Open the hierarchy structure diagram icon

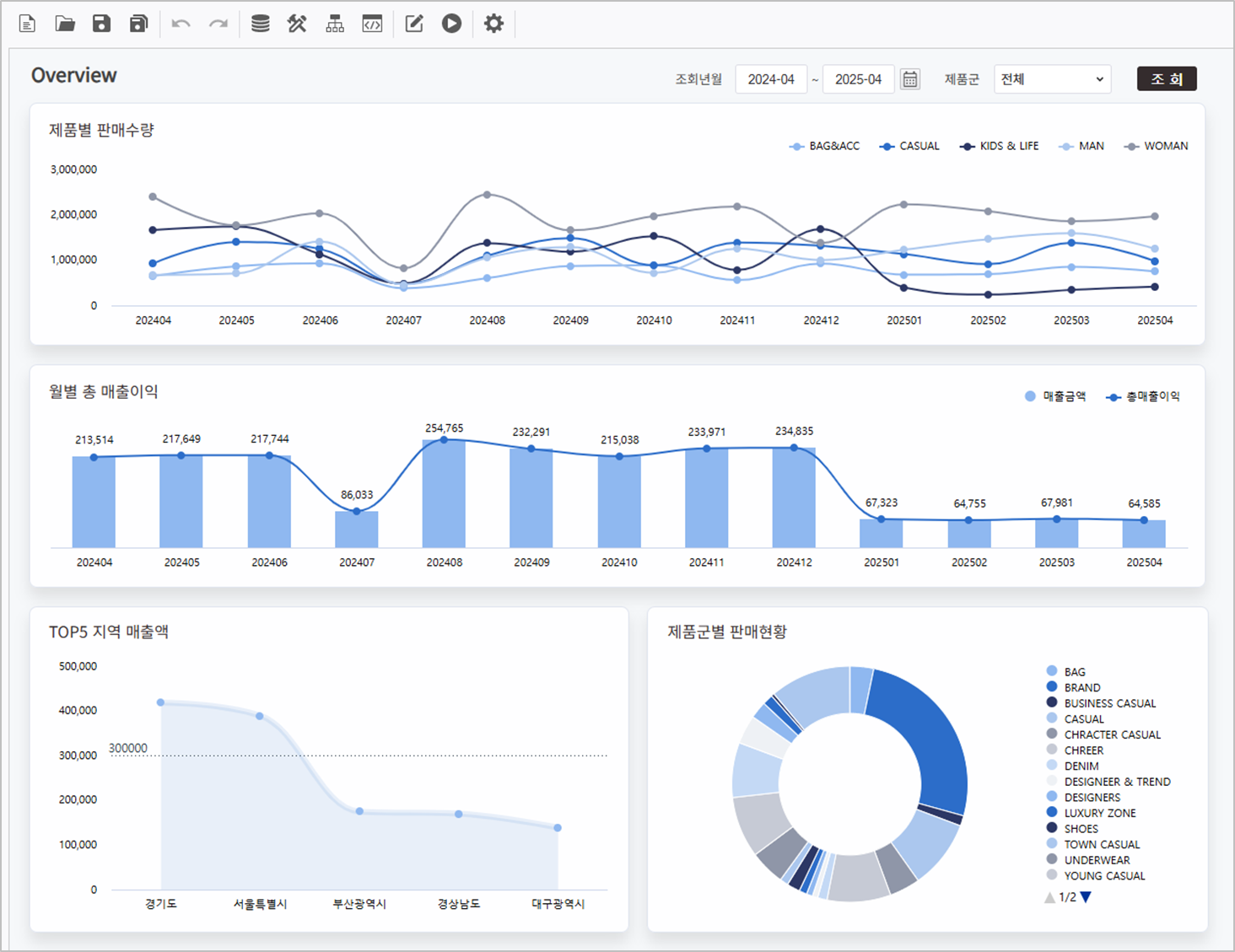pos(335,24)
